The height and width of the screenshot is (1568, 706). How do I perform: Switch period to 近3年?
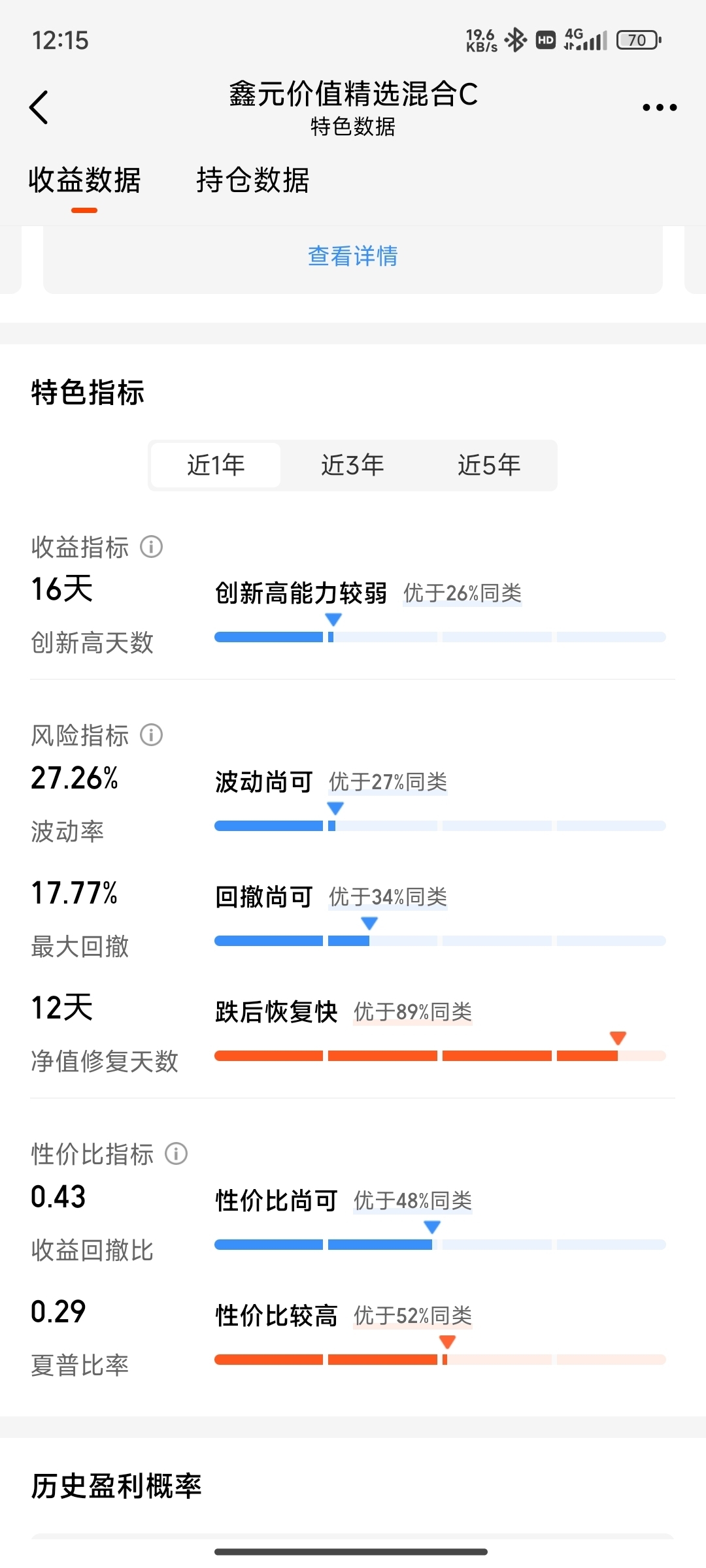352,465
